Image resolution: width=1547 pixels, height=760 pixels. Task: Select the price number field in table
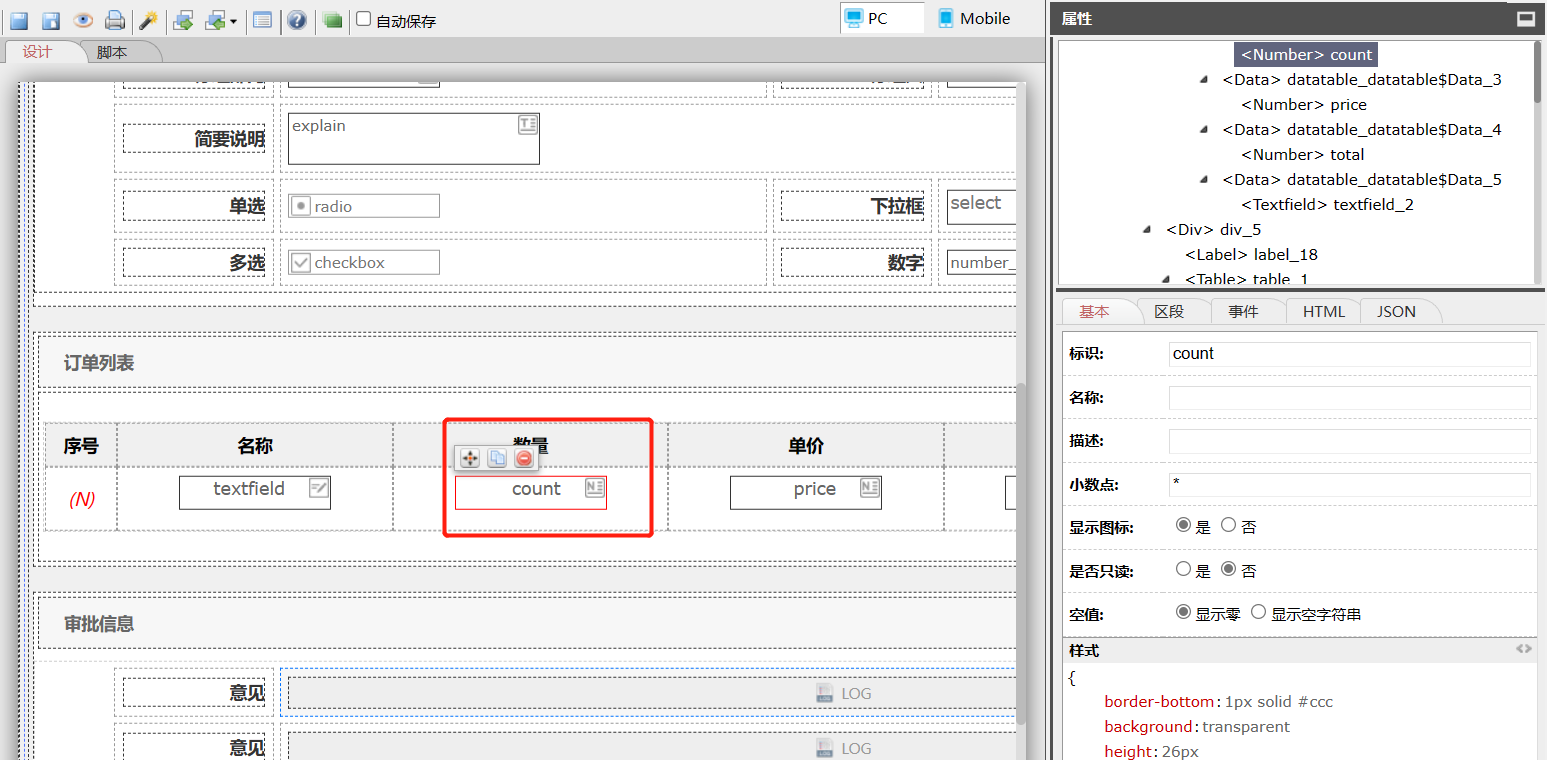pyautogui.click(x=806, y=492)
